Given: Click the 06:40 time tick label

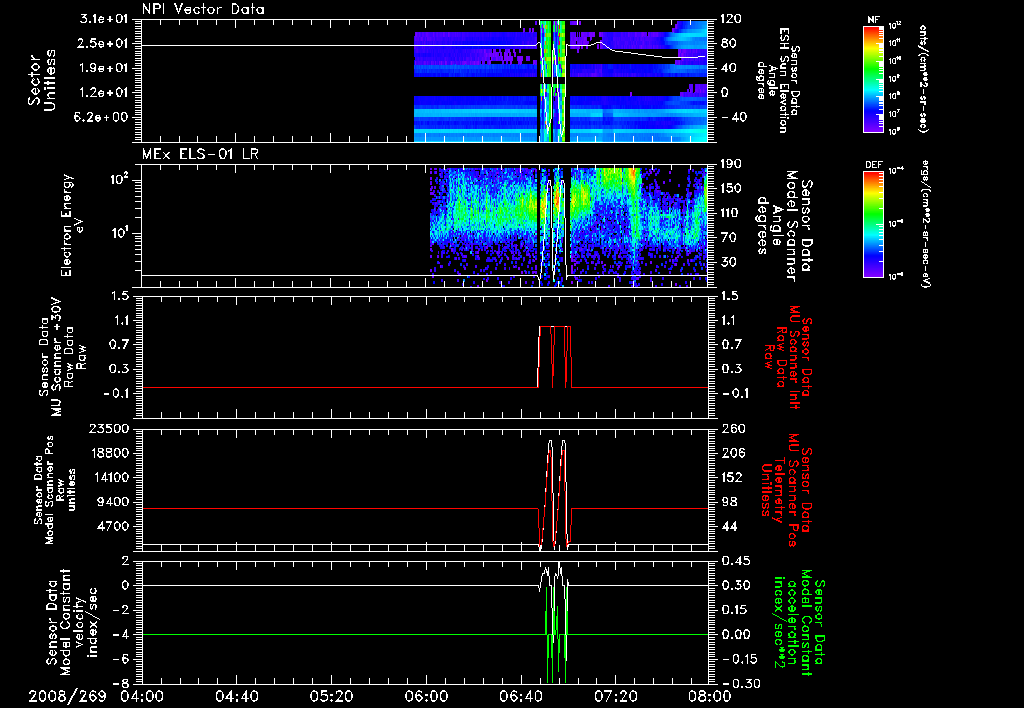Looking at the screenshot, I should point(520,696).
